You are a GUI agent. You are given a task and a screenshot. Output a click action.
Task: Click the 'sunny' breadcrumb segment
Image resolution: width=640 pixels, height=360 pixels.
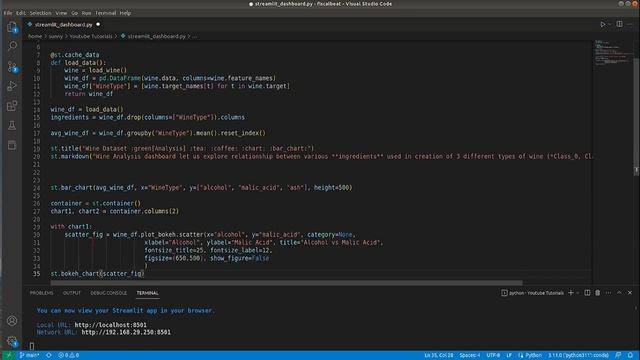[56, 36]
